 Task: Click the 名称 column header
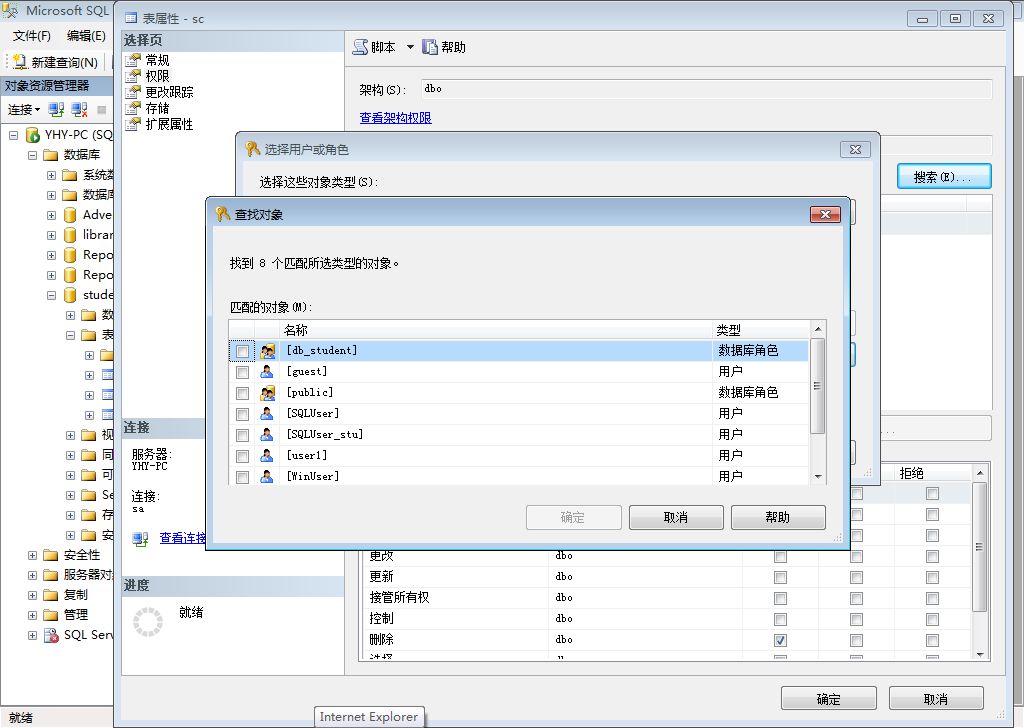pyautogui.click(x=496, y=330)
